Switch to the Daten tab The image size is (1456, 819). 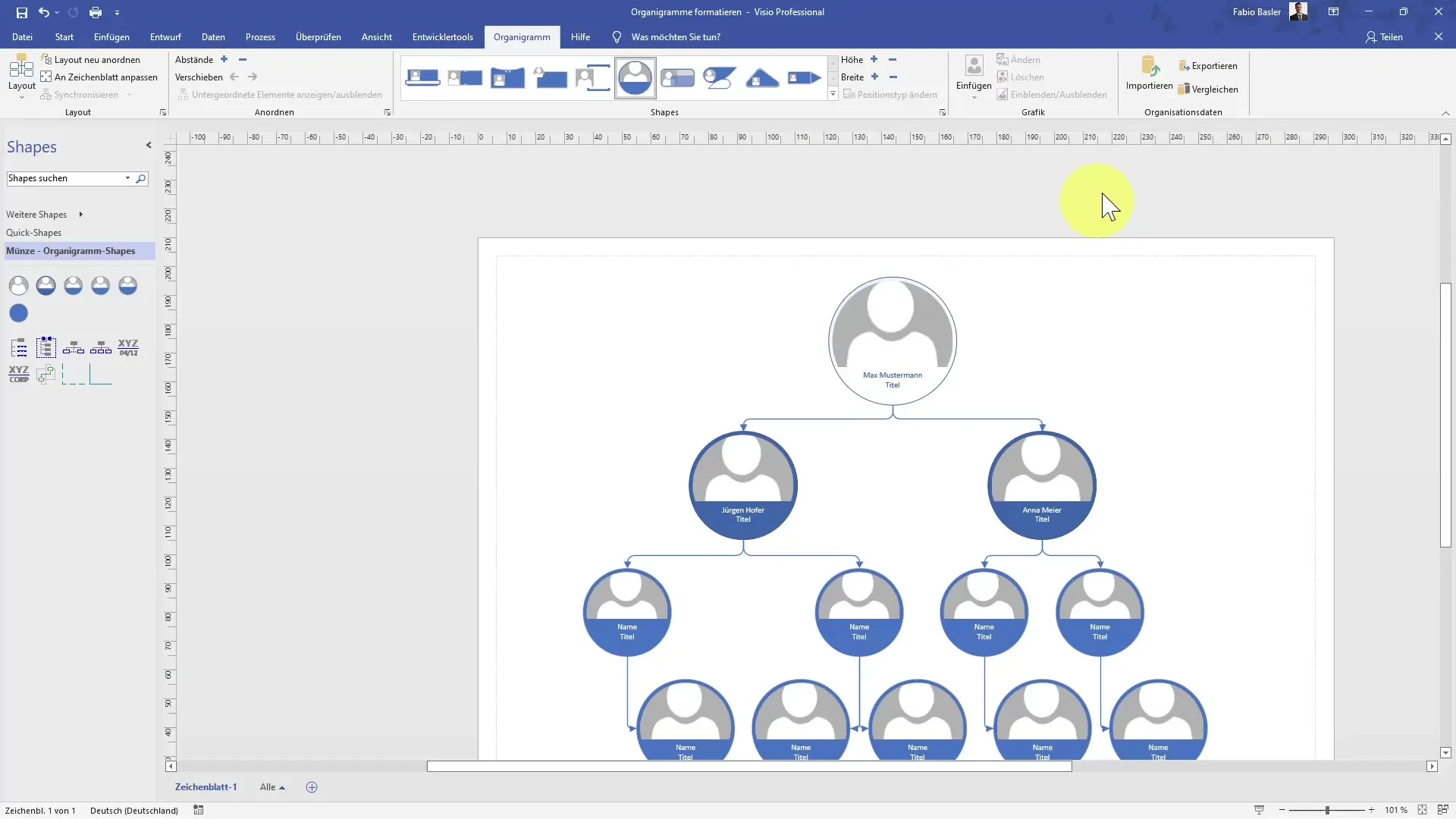pyautogui.click(x=213, y=36)
